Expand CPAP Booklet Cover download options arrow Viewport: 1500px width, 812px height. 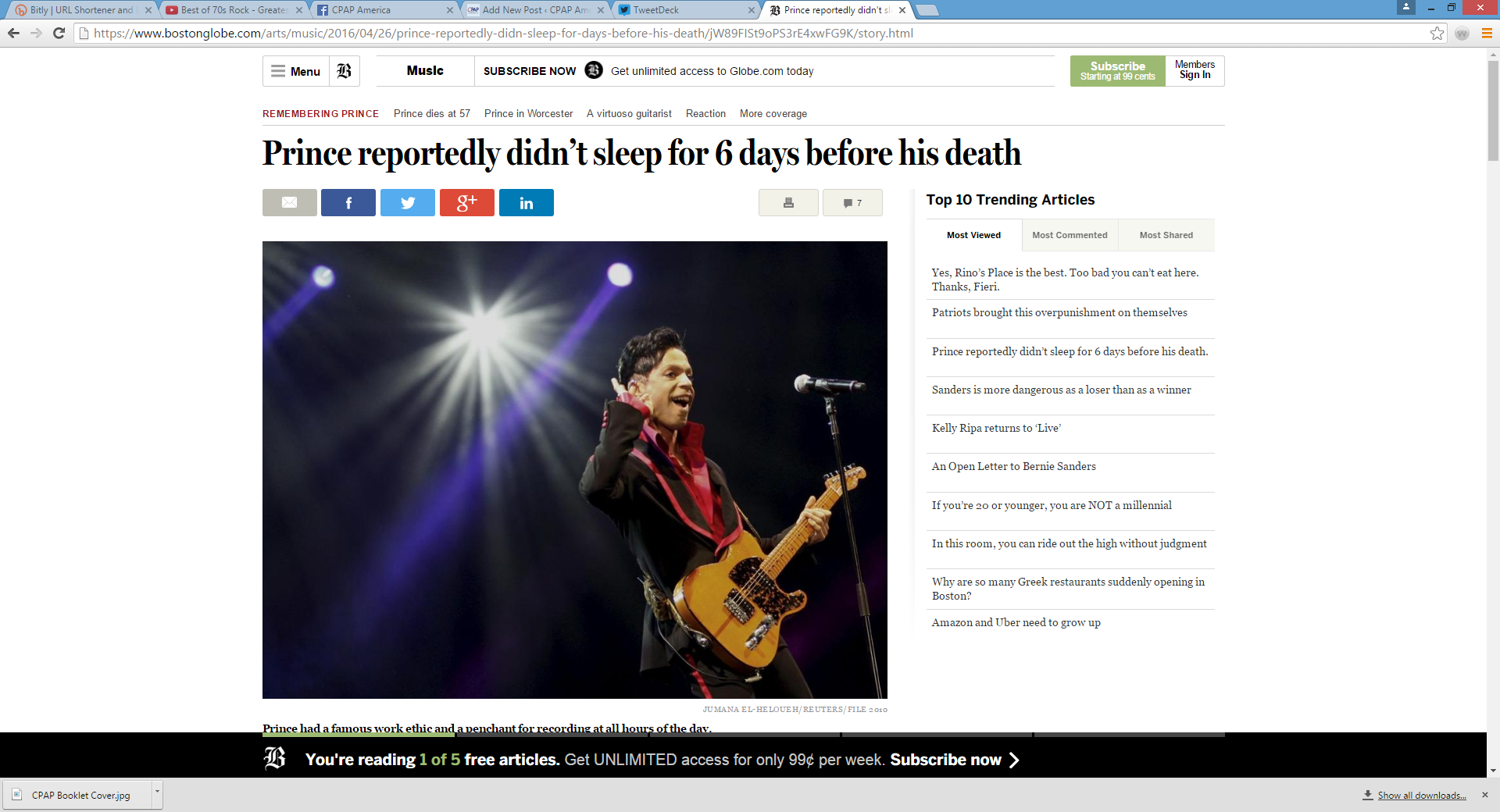click(x=157, y=792)
